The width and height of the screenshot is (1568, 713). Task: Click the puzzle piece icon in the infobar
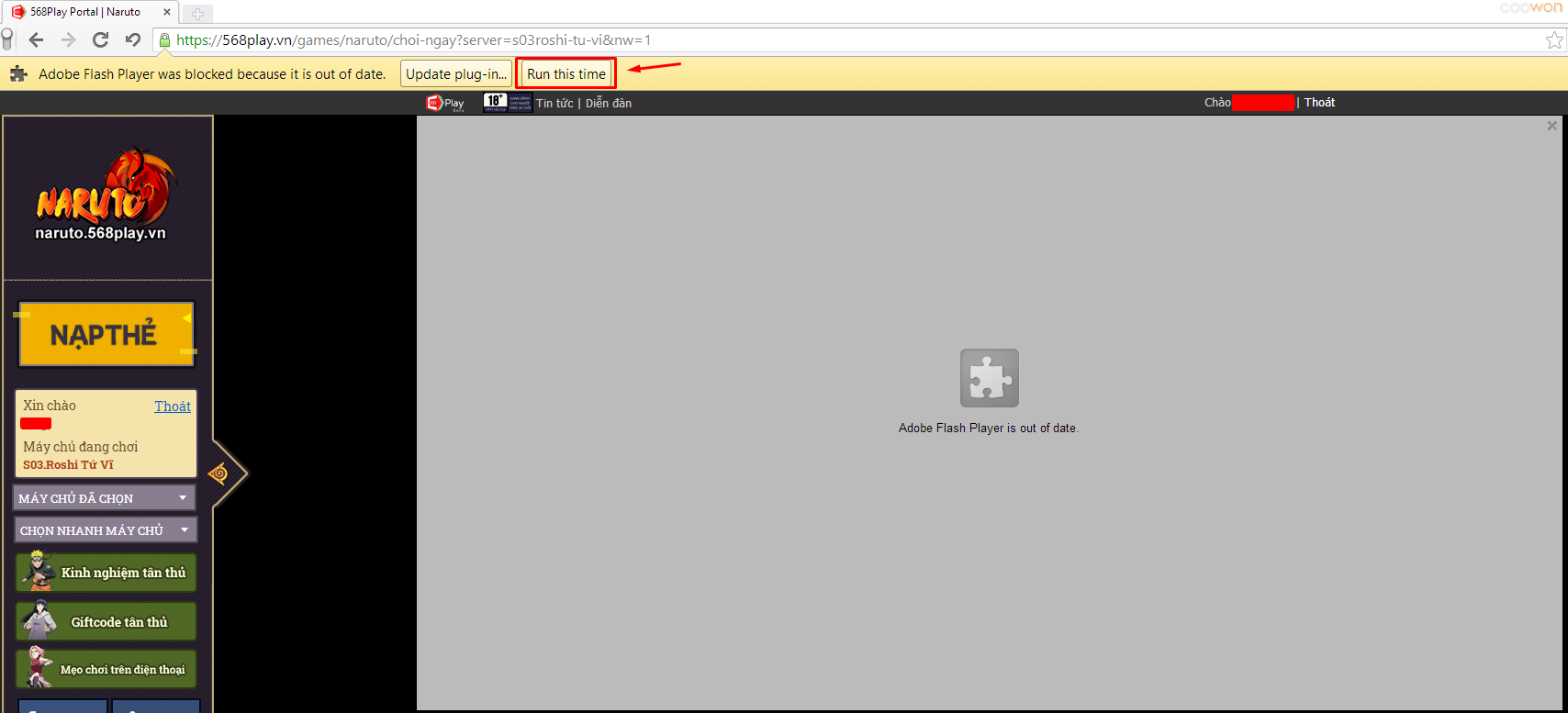point(18,74)
